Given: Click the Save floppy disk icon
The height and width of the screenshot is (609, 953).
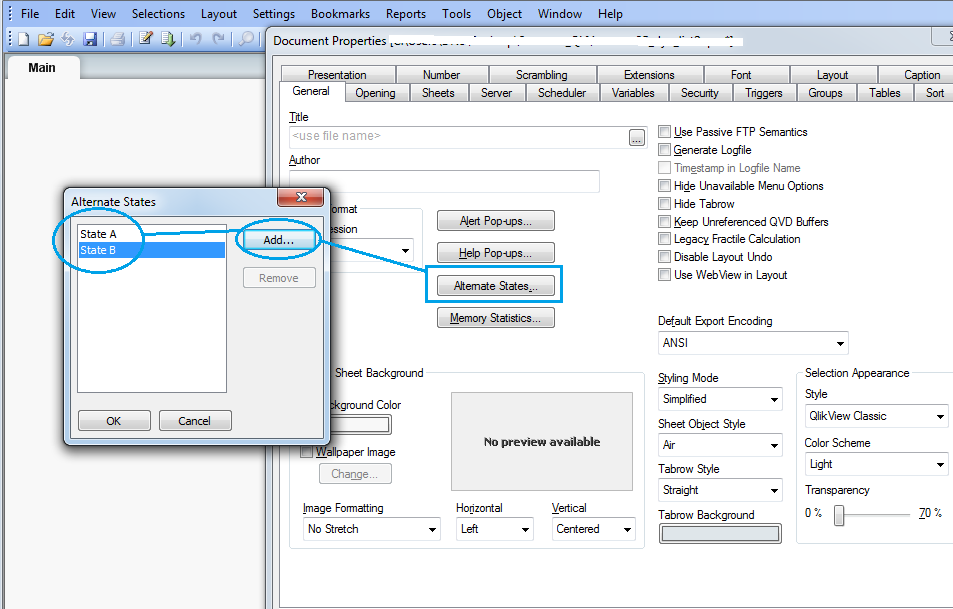Looking at the screenshot, I should [x=90, y=39].
